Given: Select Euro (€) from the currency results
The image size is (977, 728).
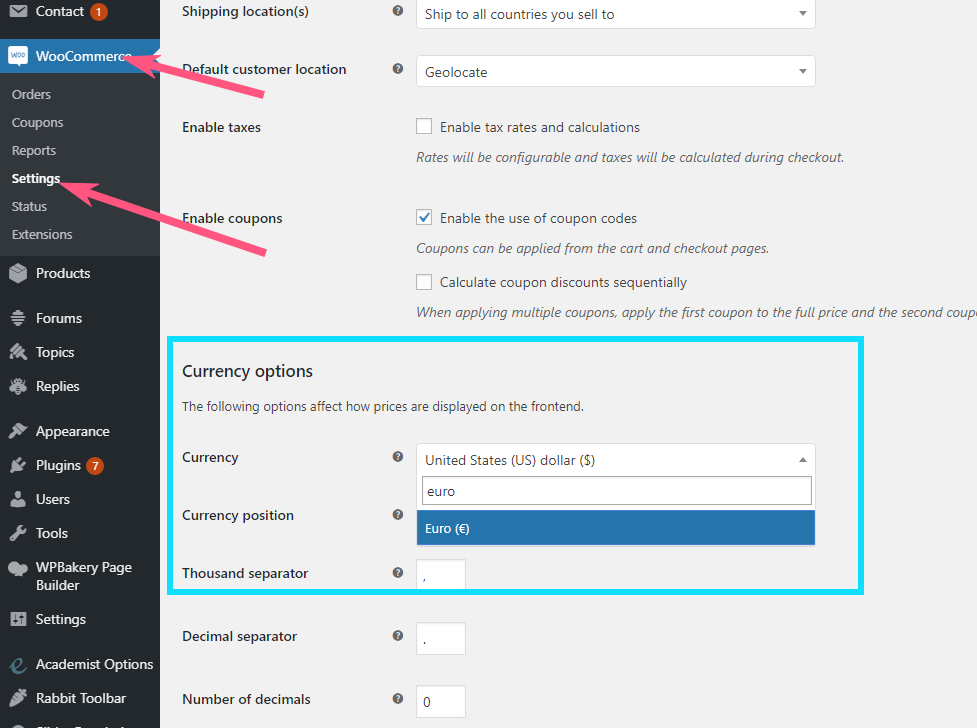Looking at the screenshot, I should pyautogui.click(x=616, y=528).
